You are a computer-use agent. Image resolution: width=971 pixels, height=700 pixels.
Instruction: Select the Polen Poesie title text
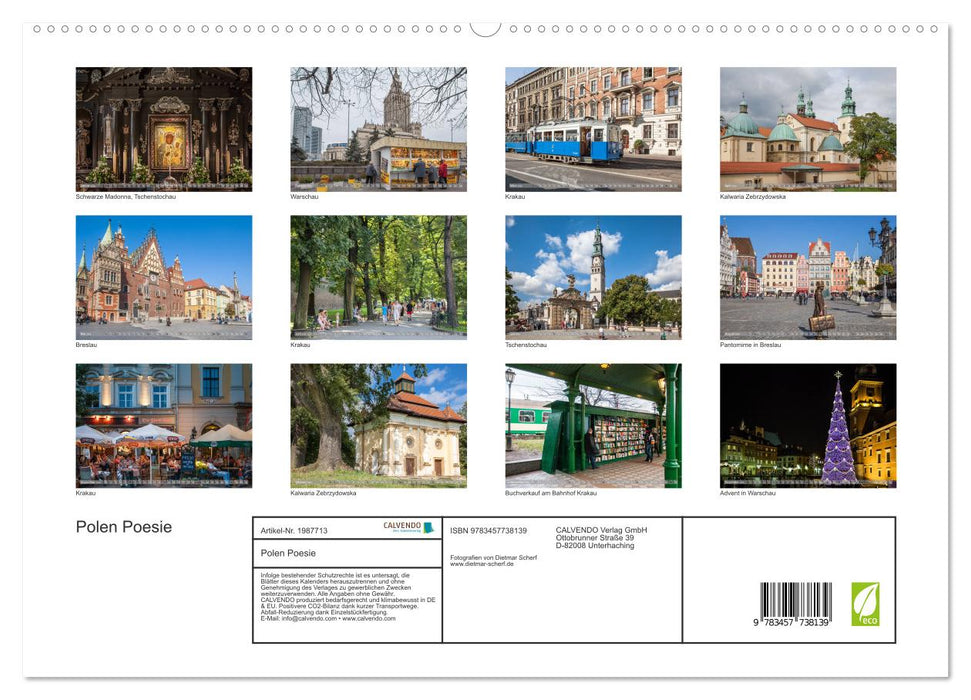point(122,527)
